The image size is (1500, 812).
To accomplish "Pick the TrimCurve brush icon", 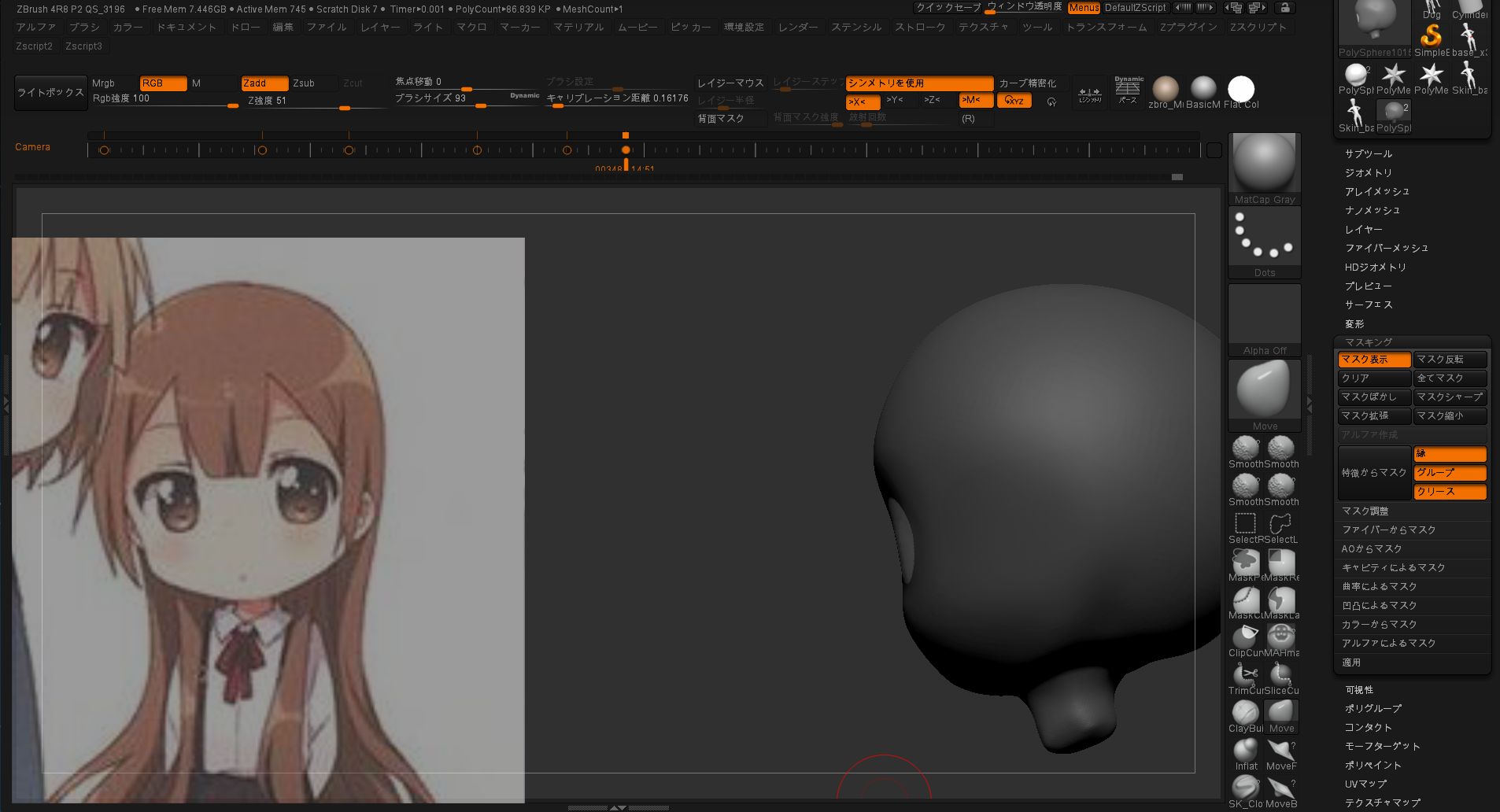I will point(1245,674).
